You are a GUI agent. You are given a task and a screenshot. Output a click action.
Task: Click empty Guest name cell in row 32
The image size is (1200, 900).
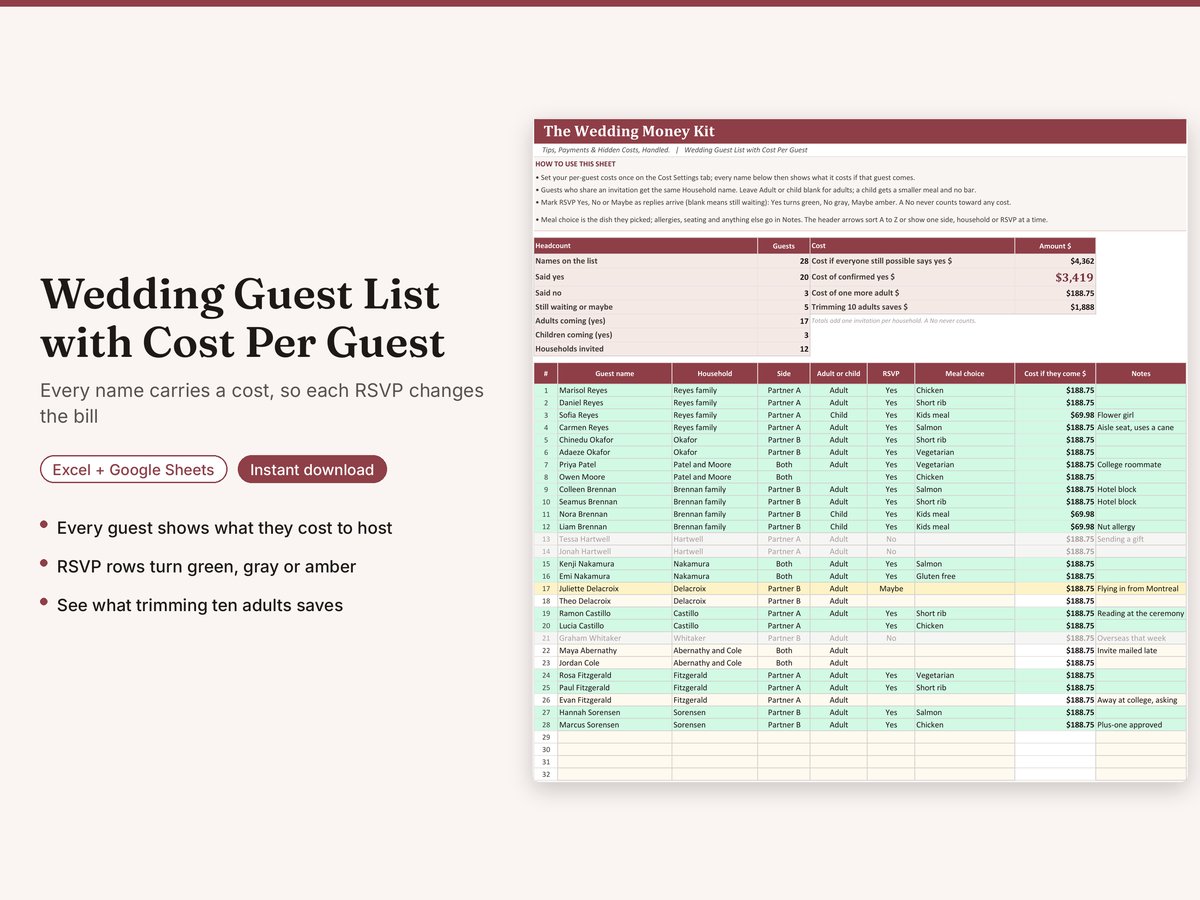click(614, 774)
